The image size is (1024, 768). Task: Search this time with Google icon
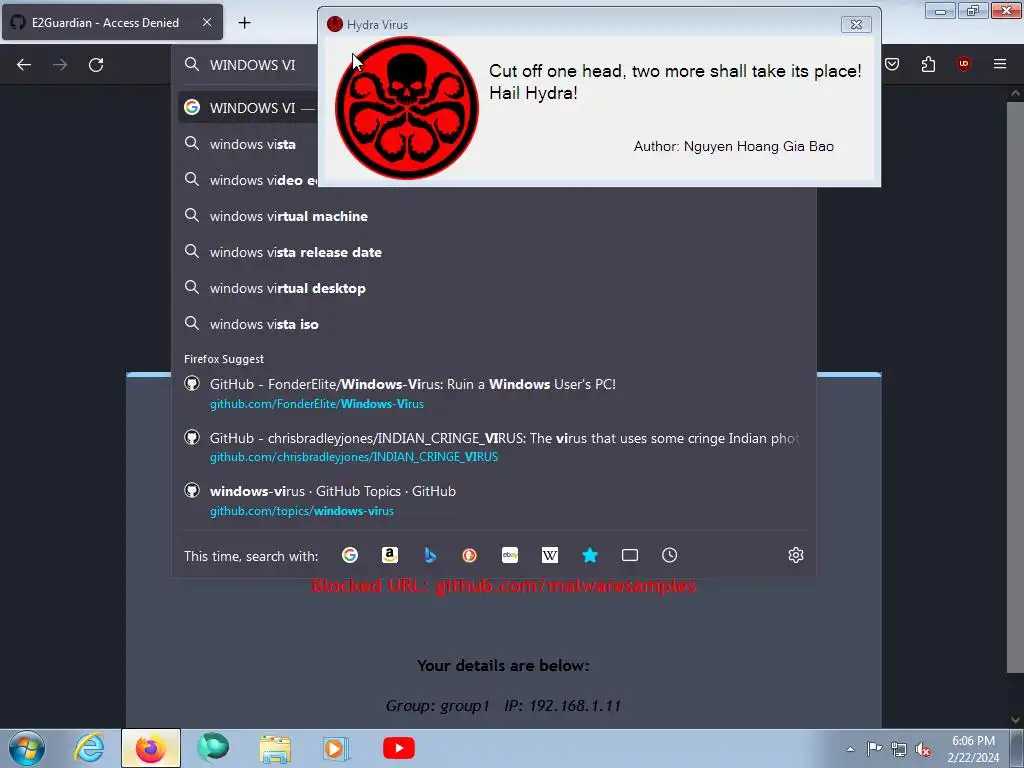click(350, 555)
